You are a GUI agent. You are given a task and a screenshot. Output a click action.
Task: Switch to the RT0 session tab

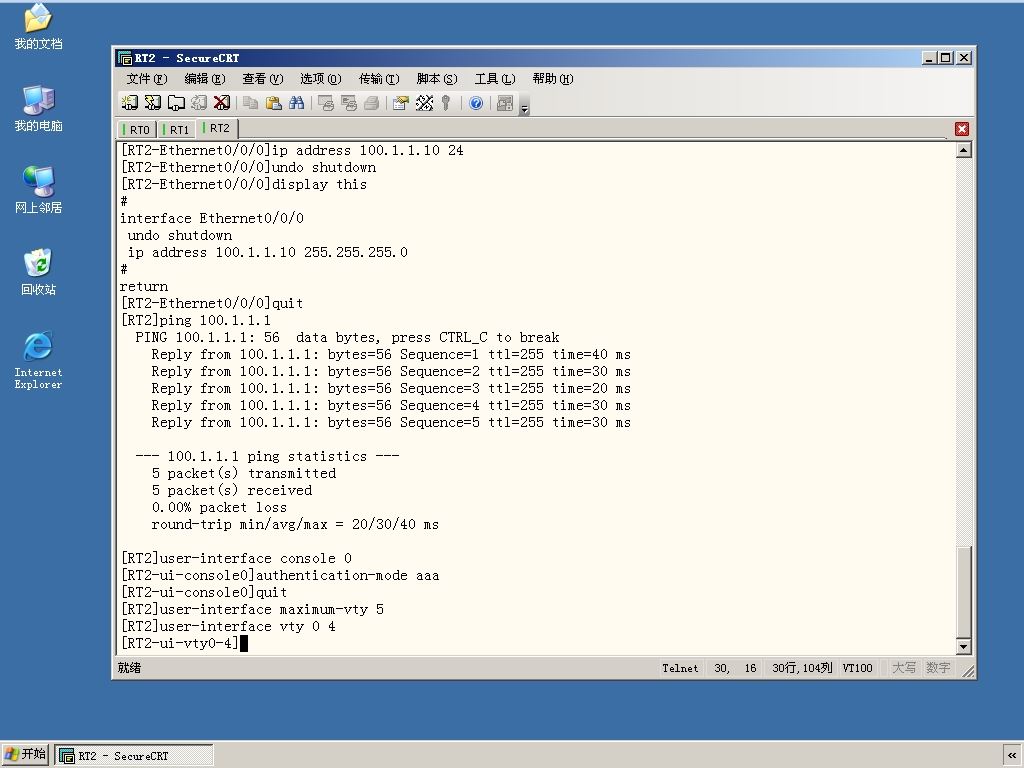coord(137,129)
